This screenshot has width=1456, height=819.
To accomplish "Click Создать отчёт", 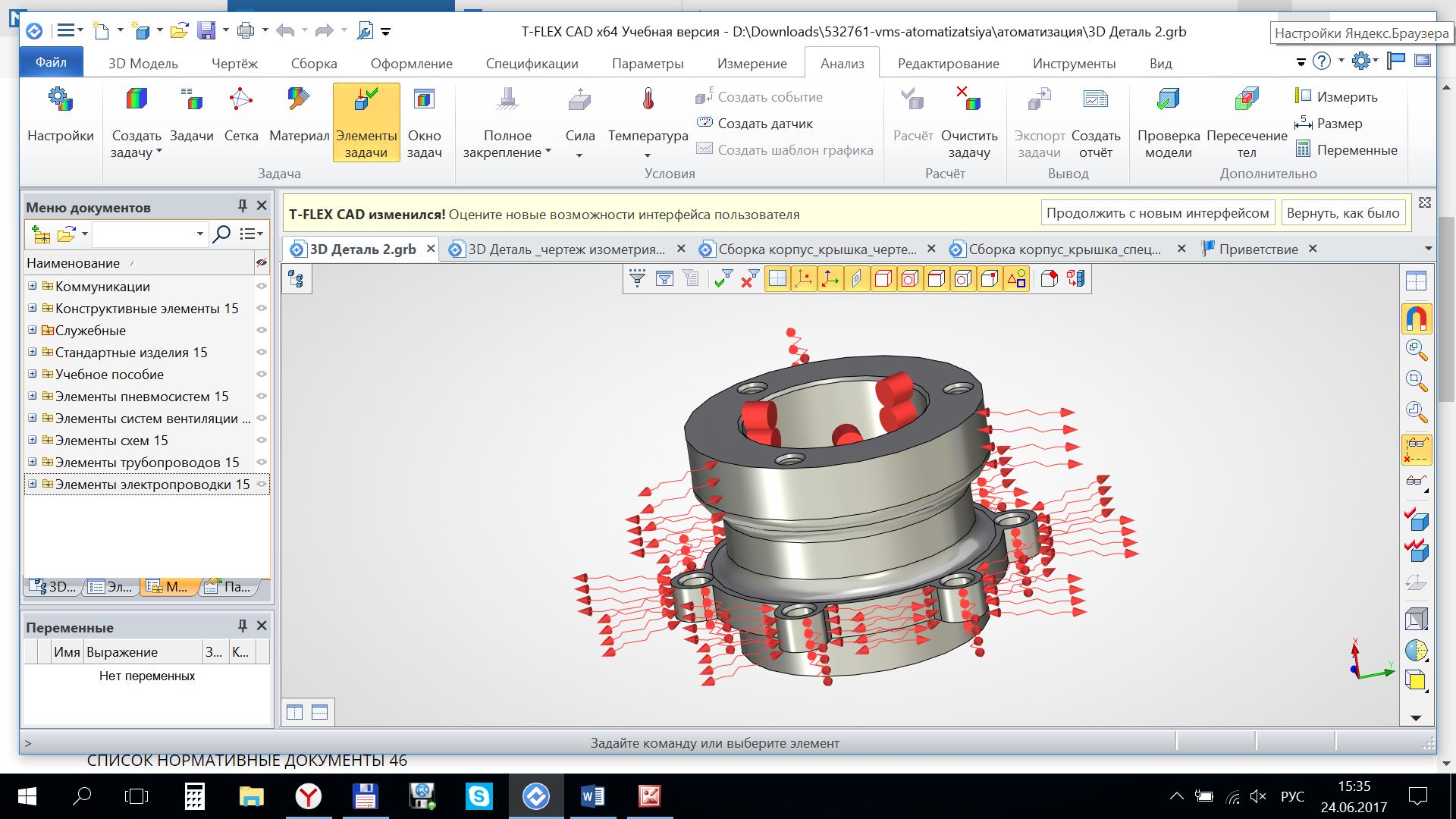I will tap(1096, 121).
